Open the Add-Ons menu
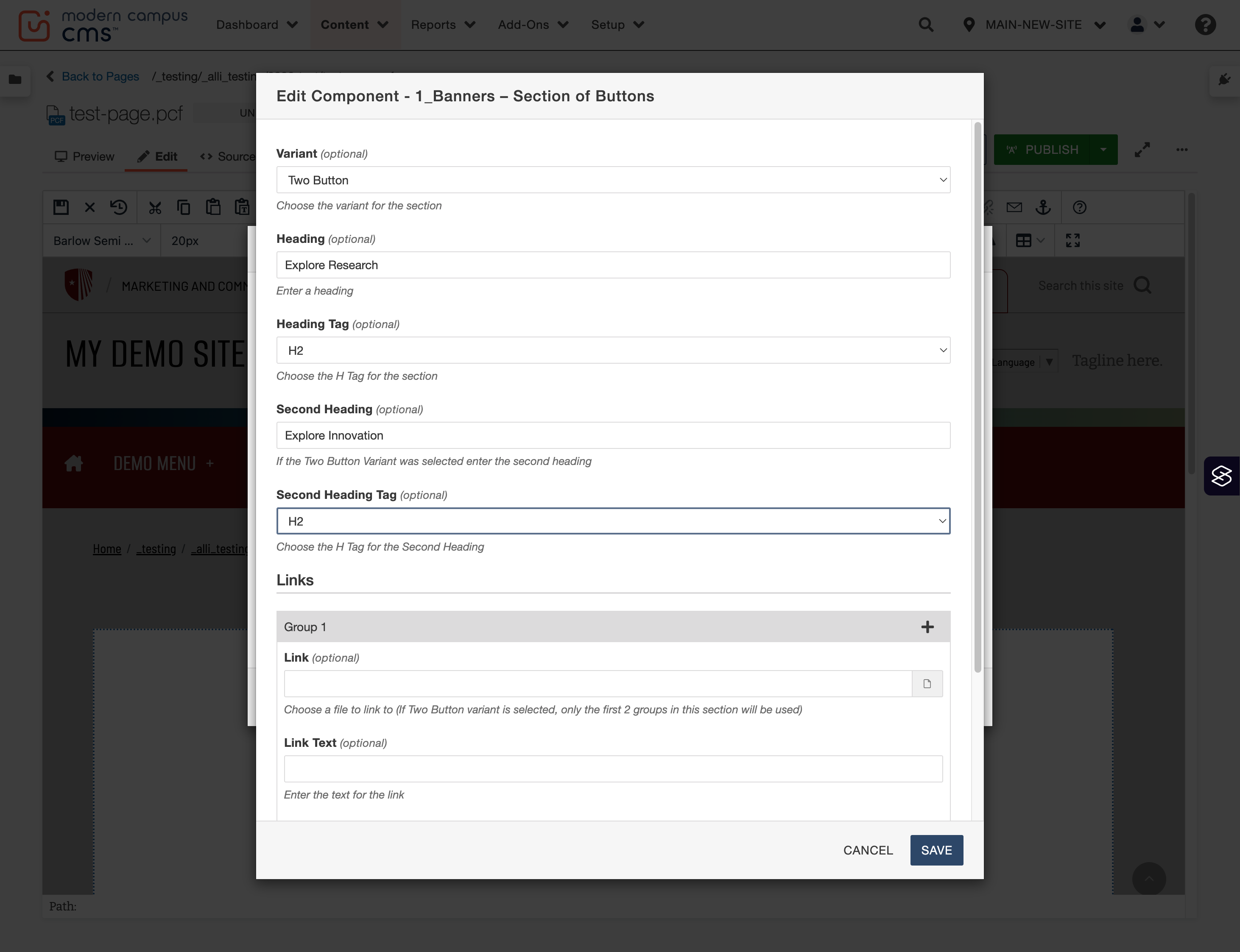 [x=533, y=25]
